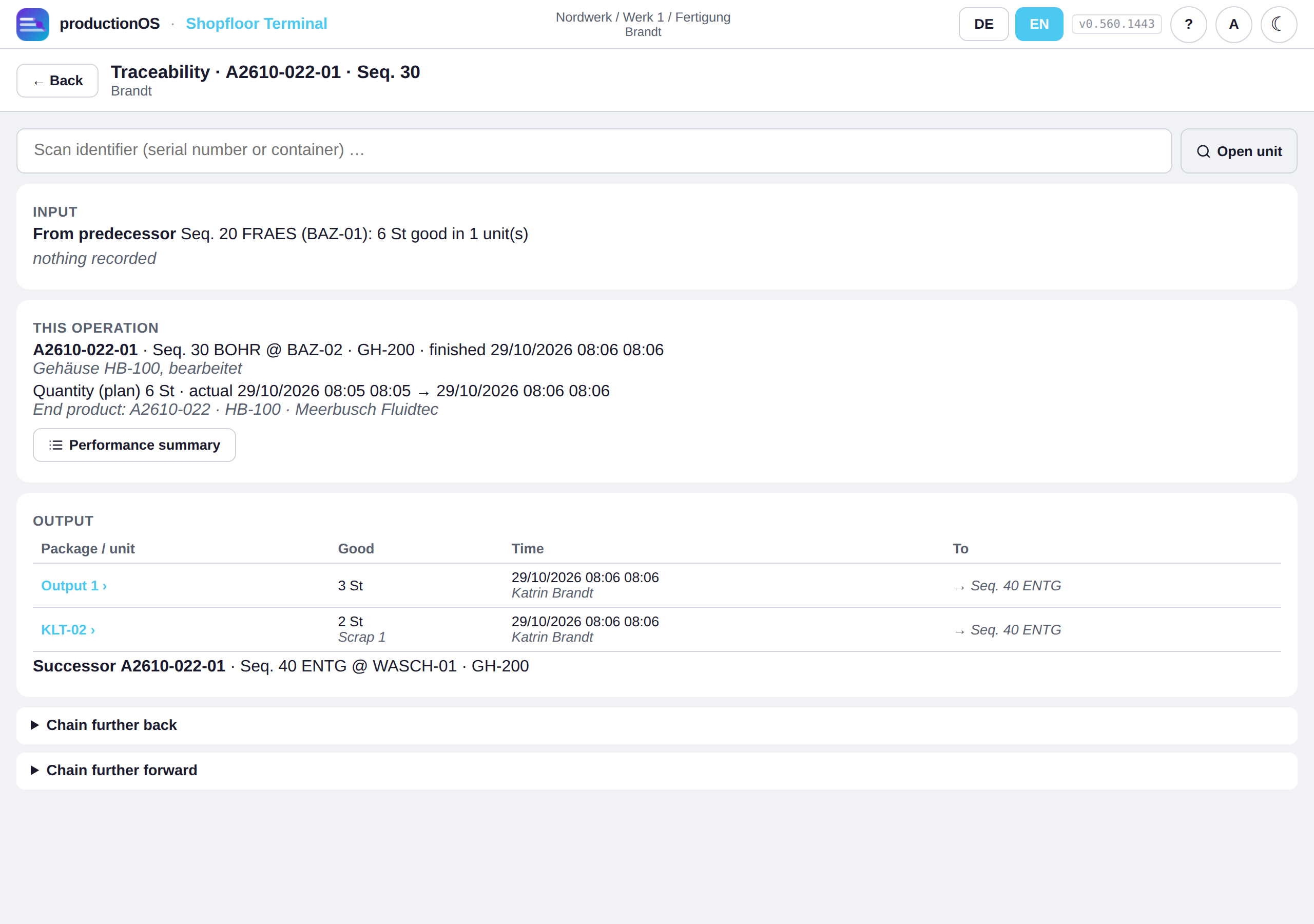Open the KLT-02 container link

pos(68,630)
